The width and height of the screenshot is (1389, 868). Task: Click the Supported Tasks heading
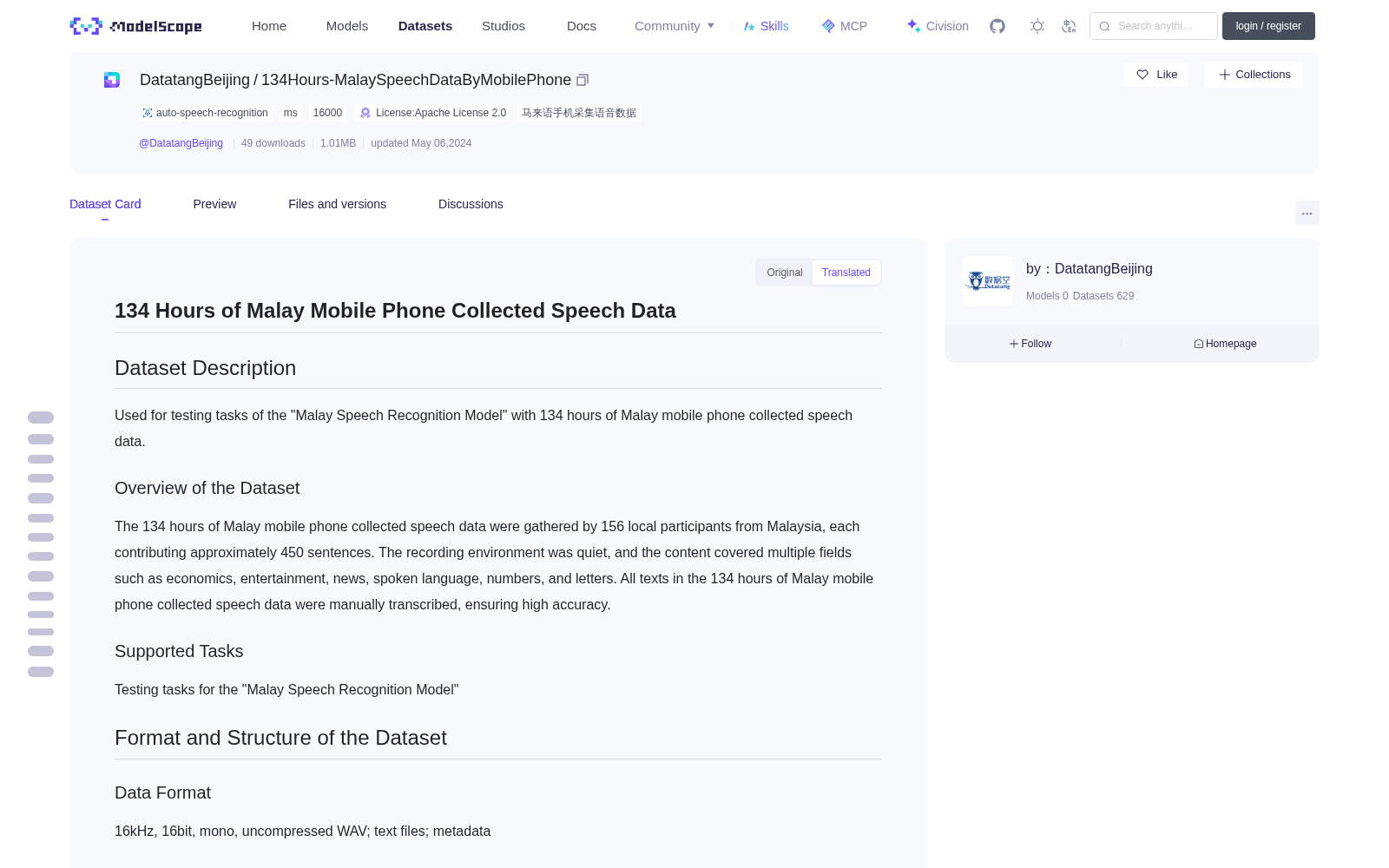[x=179, y=651]
